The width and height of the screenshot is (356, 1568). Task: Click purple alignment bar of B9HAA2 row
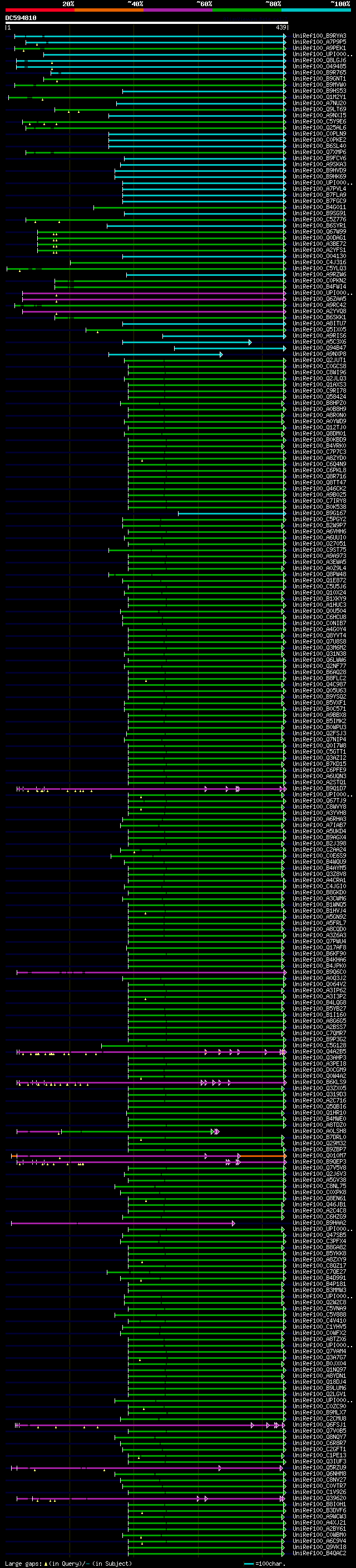(x=123, y=1223)
